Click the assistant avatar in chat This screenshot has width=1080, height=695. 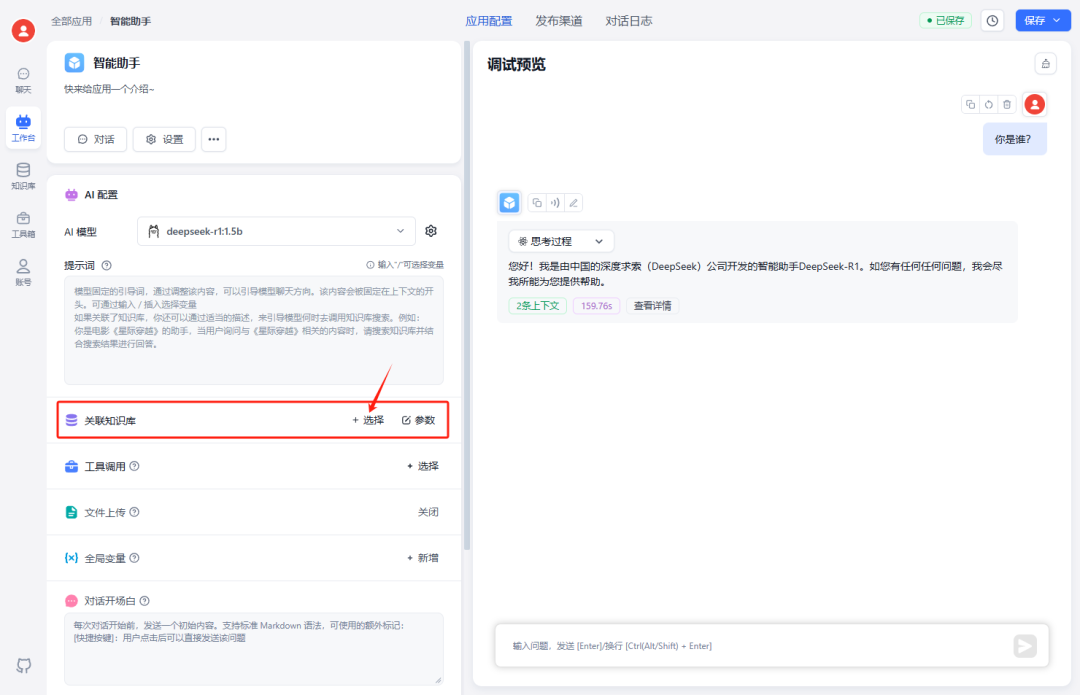[510, 203]
